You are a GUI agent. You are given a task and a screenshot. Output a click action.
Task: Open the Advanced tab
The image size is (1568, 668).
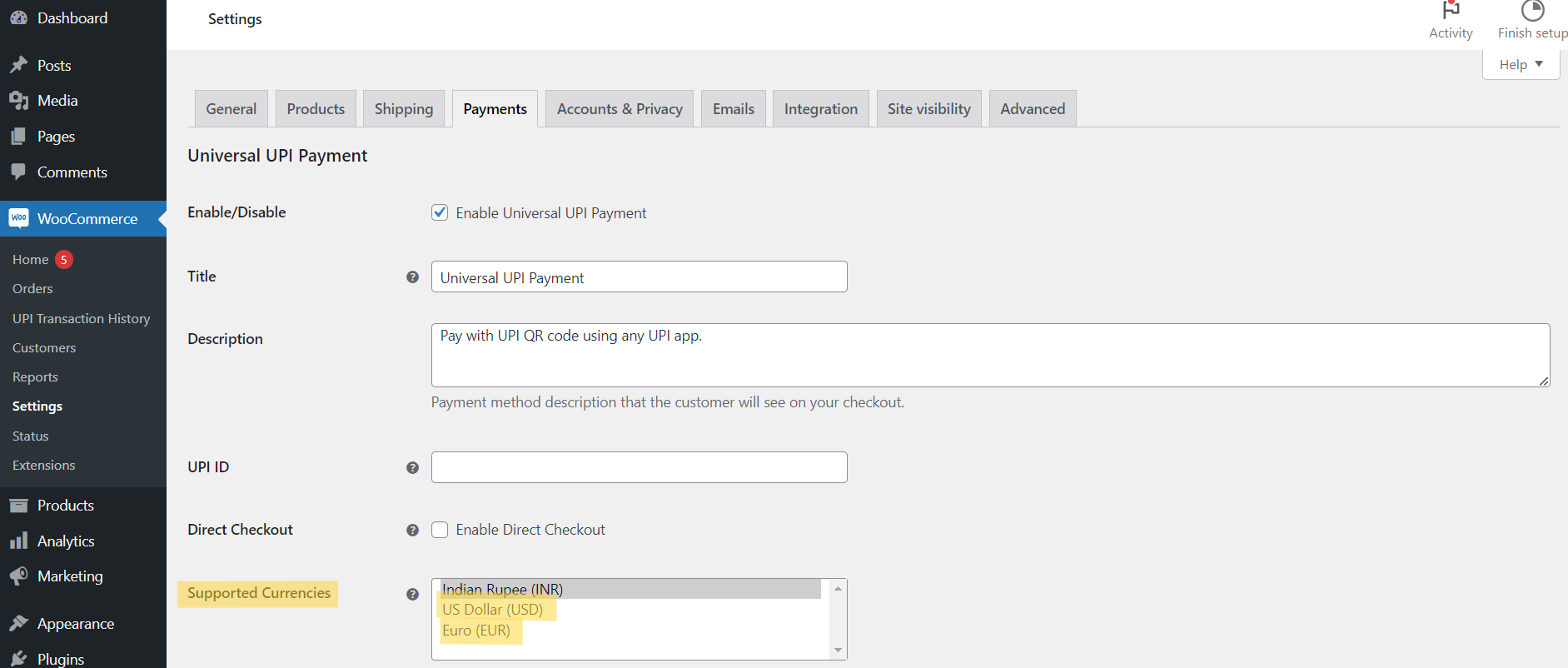(1033, 109)
